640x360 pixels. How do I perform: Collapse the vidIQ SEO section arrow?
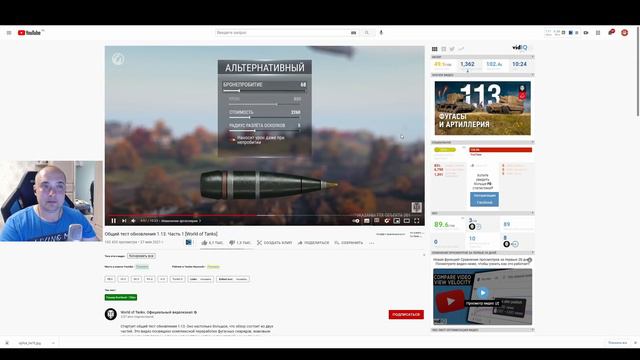532,213
